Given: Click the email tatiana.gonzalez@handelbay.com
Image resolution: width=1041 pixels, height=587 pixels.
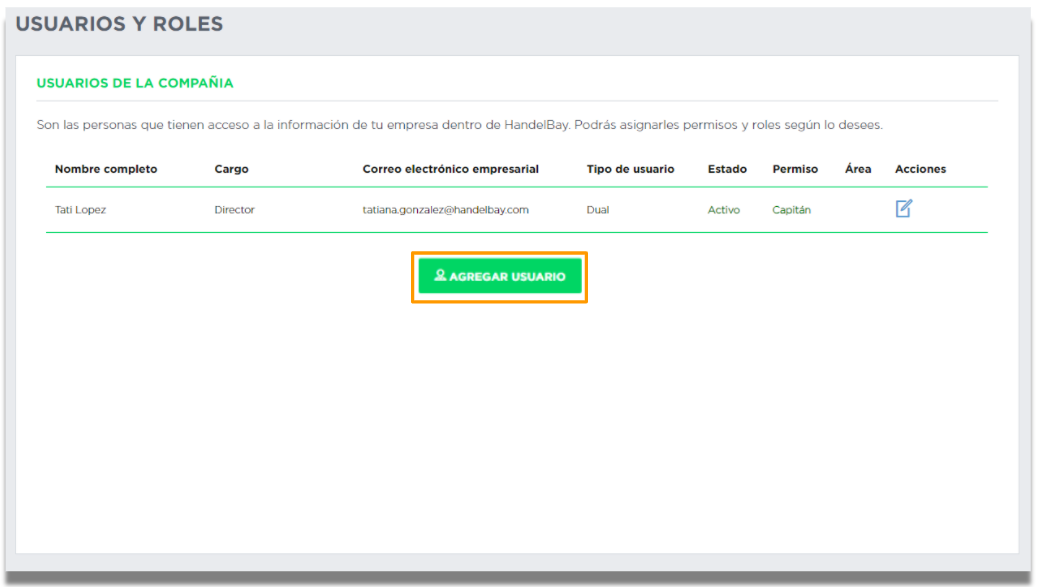Looking at the screenshot, I should (445, 210).
